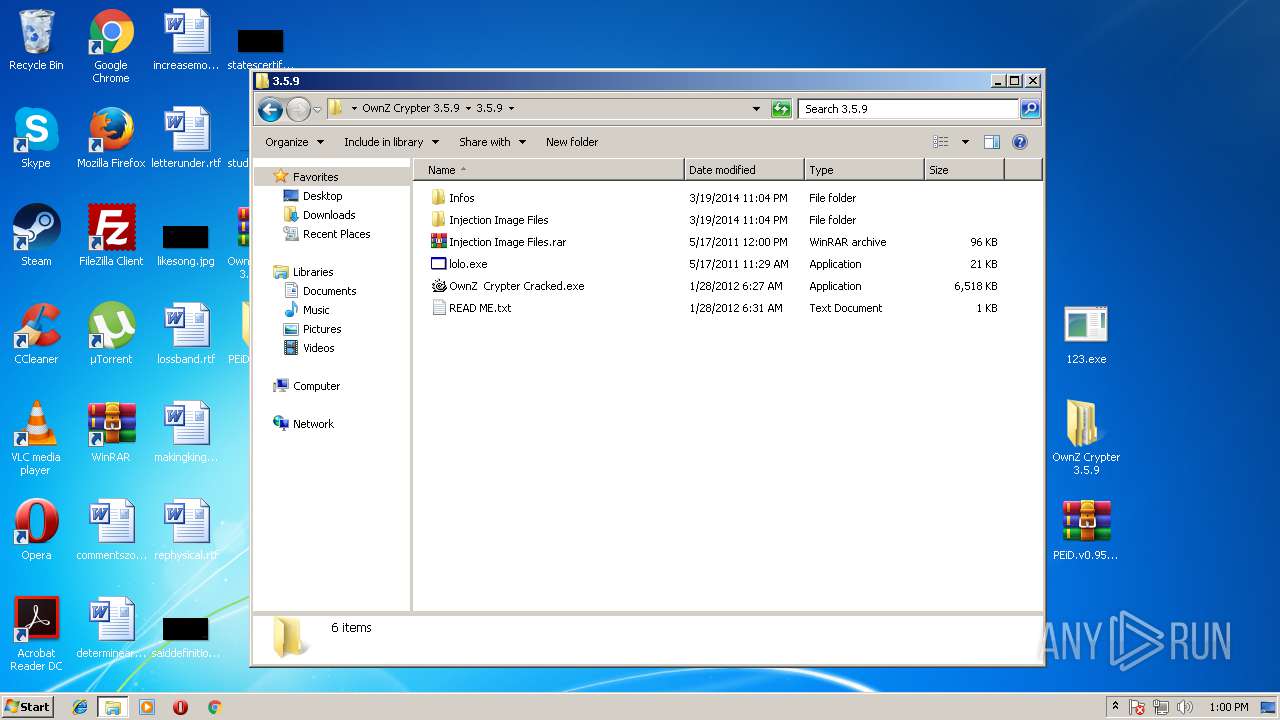Select the Recycle Bin desktop icon
Image resolution: width=1280 pixels, height=720 pixels.
click(36, 41)
